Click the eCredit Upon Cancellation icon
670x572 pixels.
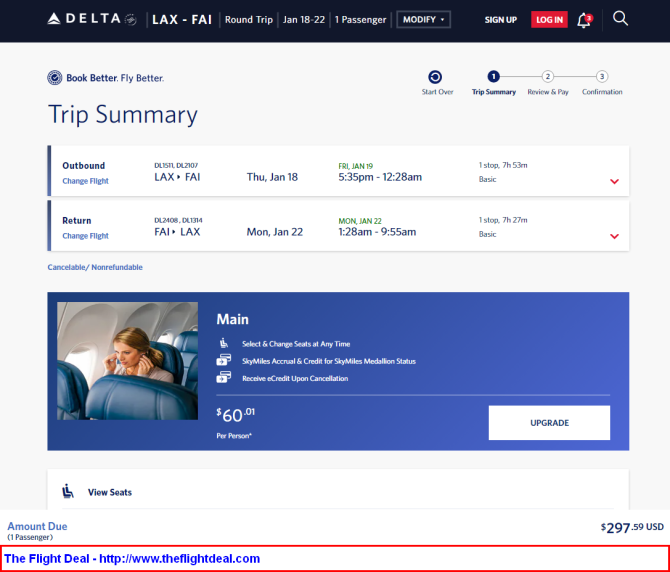(223, 377)
